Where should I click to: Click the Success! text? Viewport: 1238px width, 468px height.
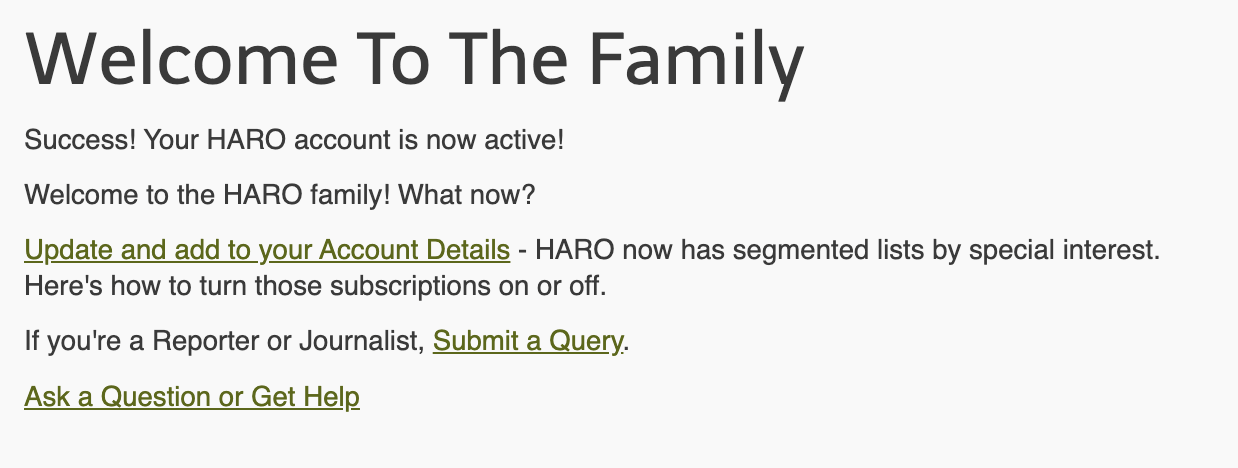click(x=80, y=139)
